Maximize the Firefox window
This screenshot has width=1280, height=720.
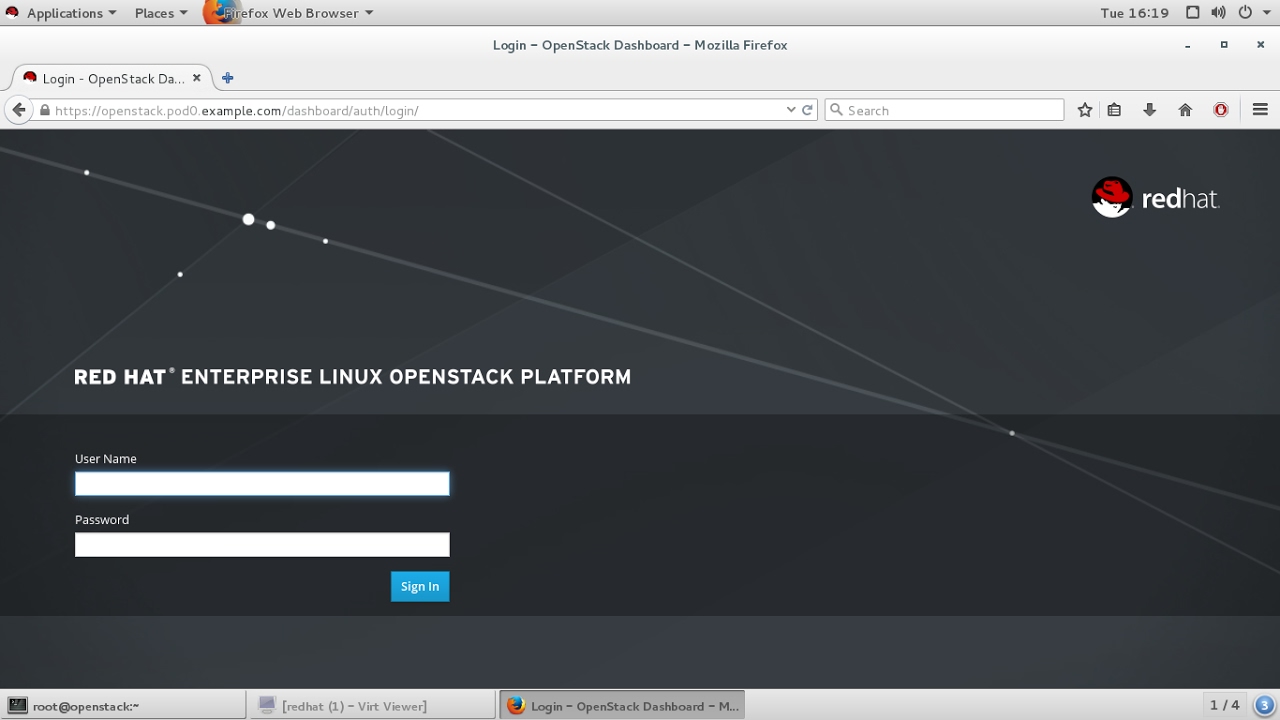pyautogui.click(x=1224, y=45)
